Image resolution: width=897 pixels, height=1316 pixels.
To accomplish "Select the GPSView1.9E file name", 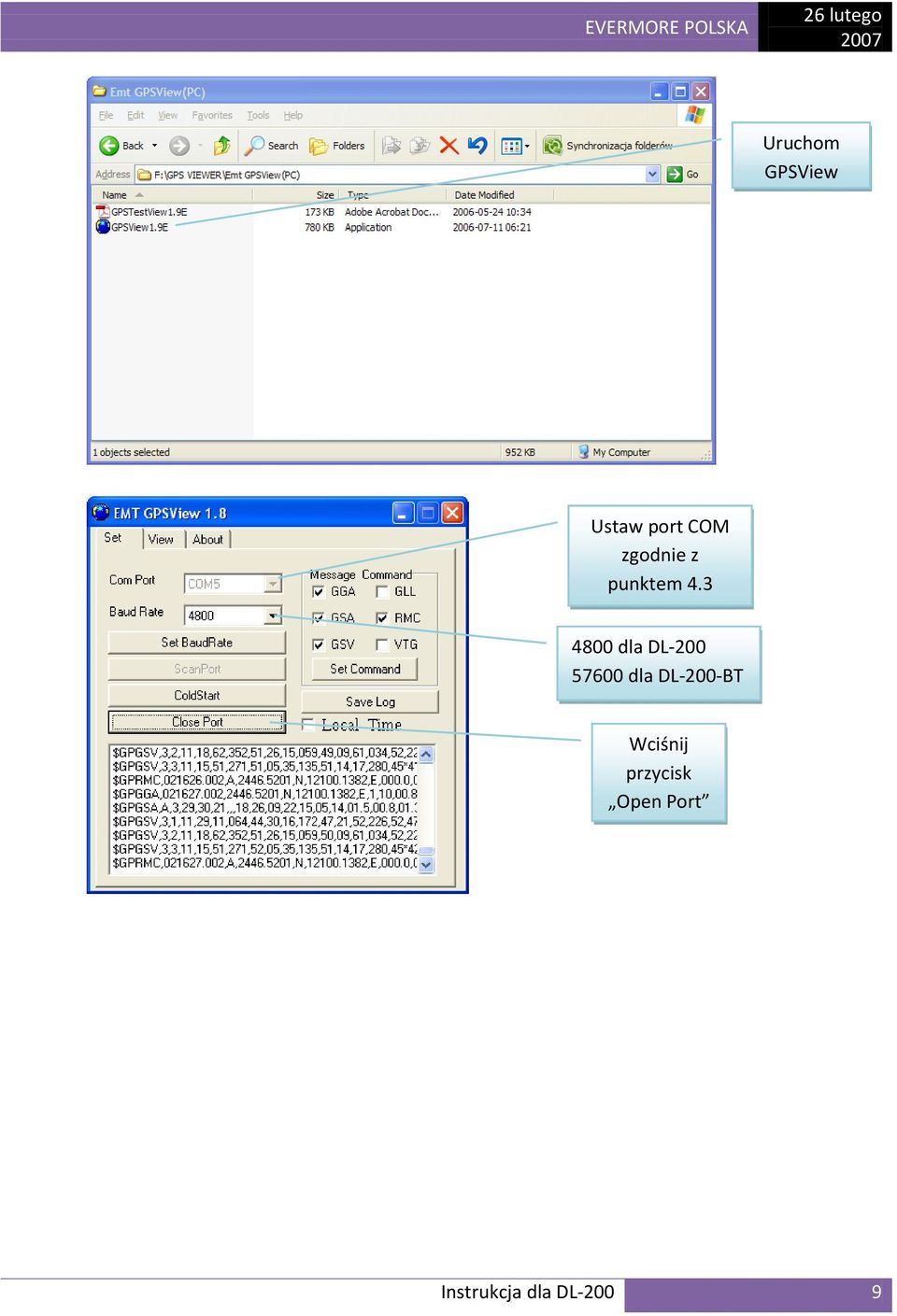I will coord(140,227).
